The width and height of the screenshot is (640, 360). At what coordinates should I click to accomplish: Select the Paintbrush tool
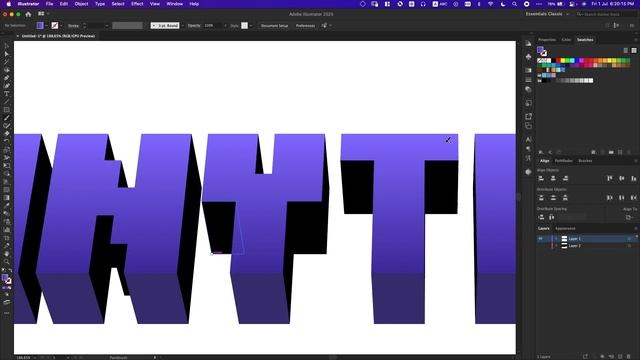pyautogui.click(x=7, y=118)
